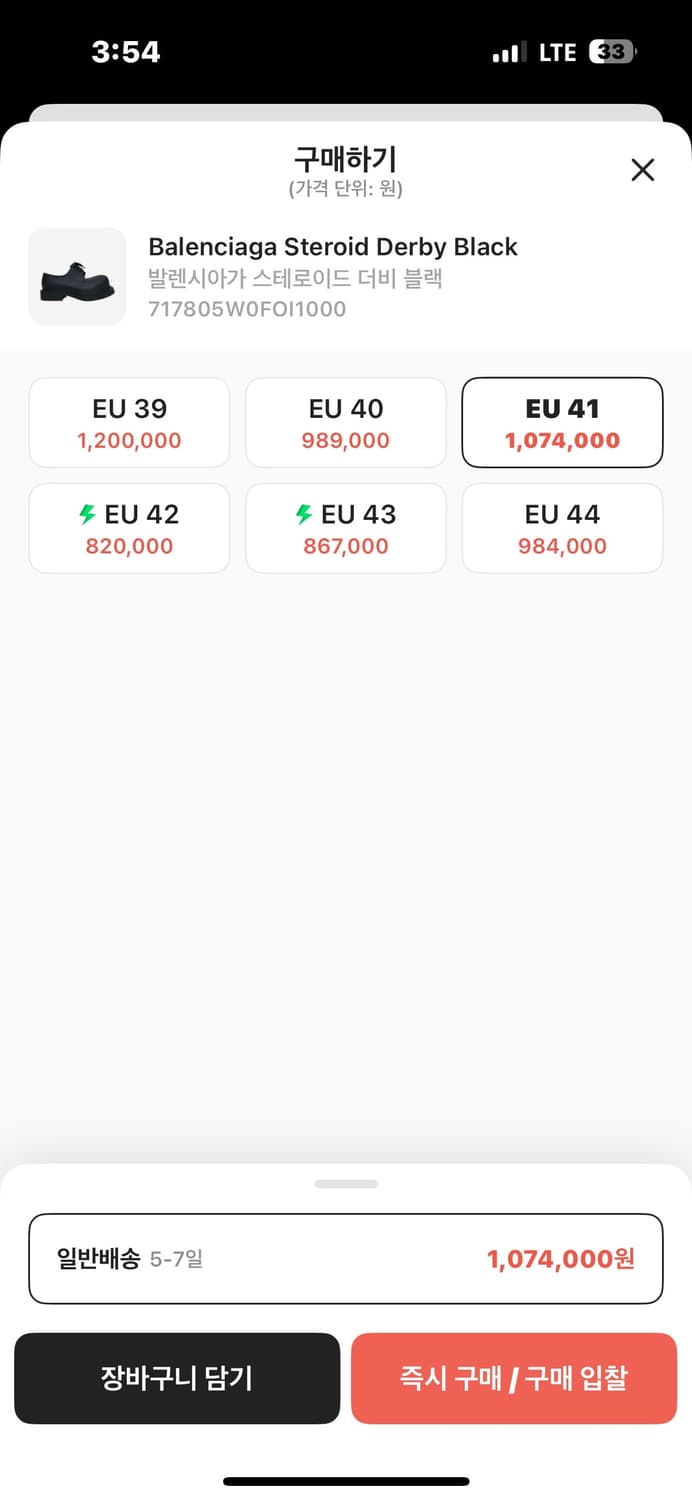
Task: Select 일반배송 5-7일 delivery option
Action: (346, 1259)
